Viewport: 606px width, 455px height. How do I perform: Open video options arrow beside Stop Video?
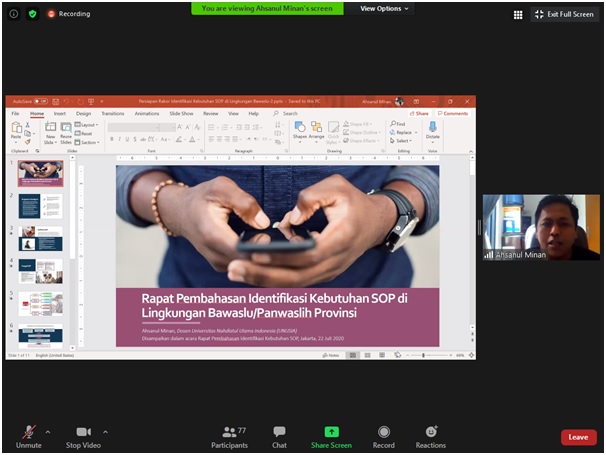[105, 432]
